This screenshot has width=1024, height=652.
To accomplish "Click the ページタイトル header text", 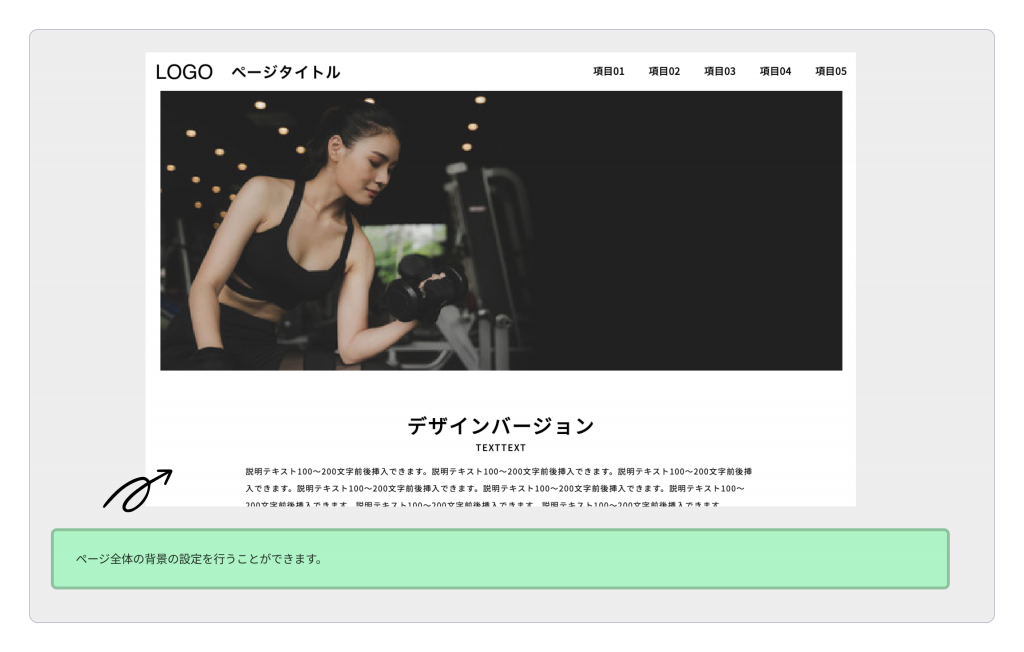I will click(x=285, y=72).
